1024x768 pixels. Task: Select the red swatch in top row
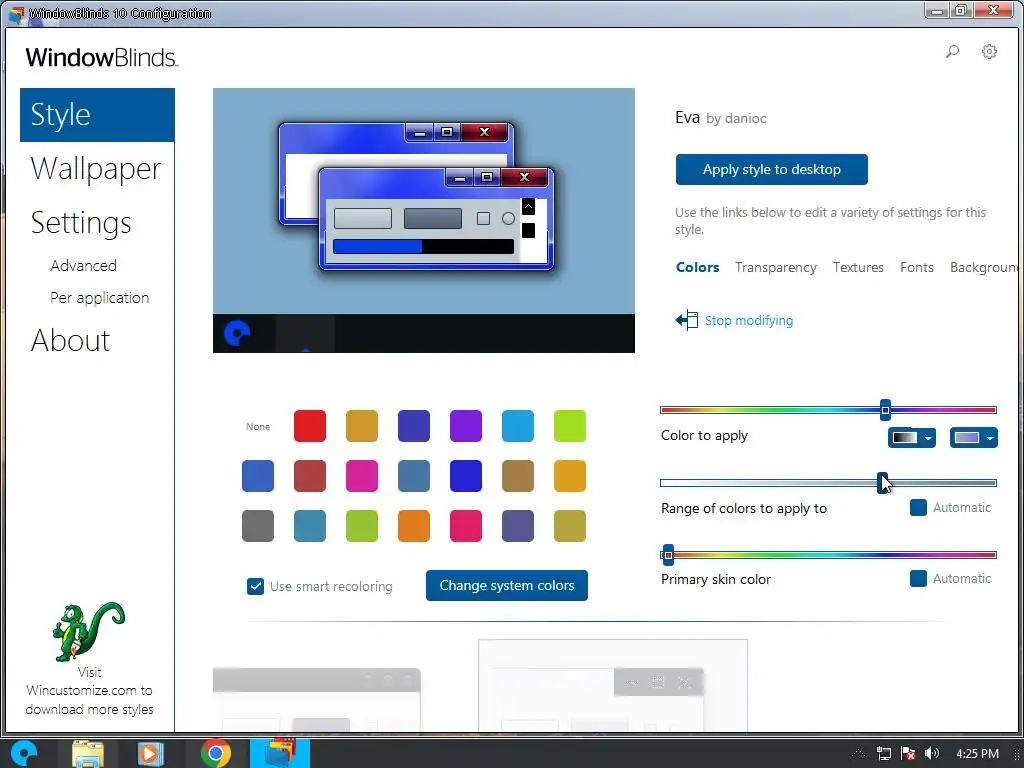[310, 426]
